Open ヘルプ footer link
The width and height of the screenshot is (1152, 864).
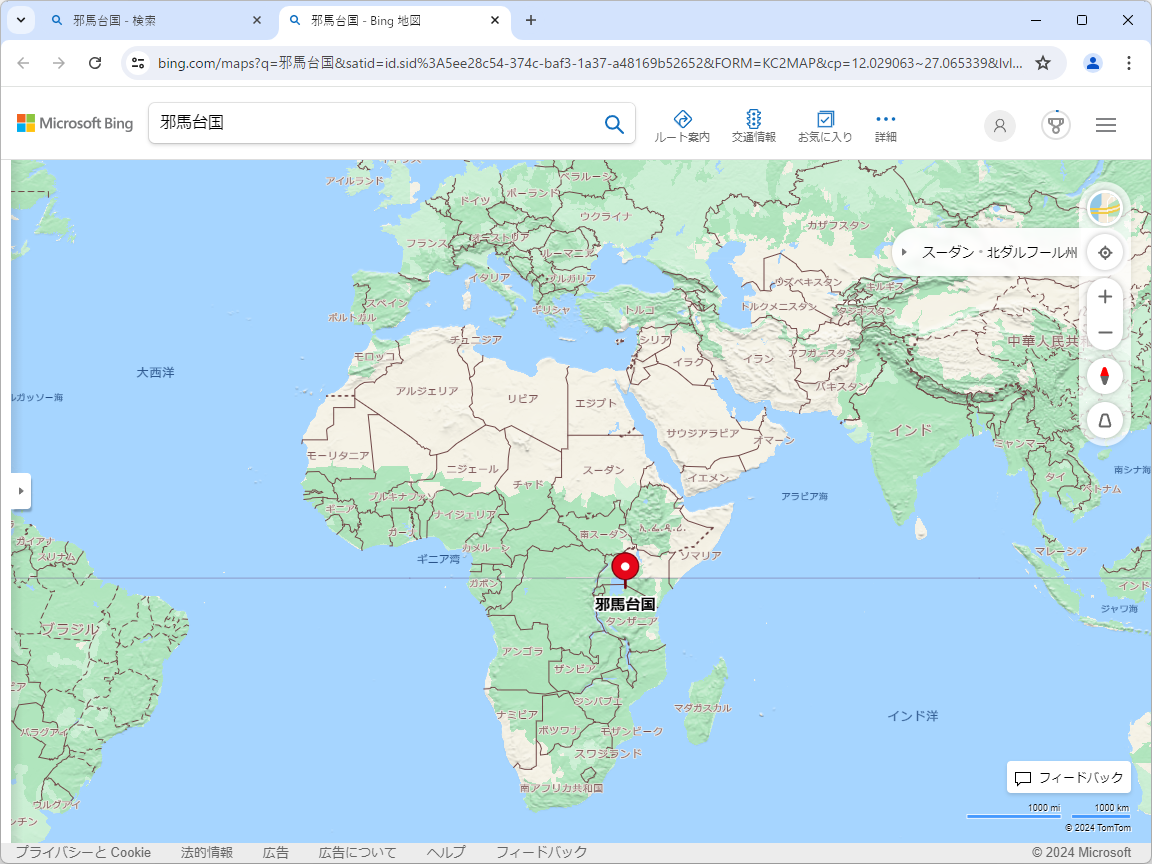[446, 852]
